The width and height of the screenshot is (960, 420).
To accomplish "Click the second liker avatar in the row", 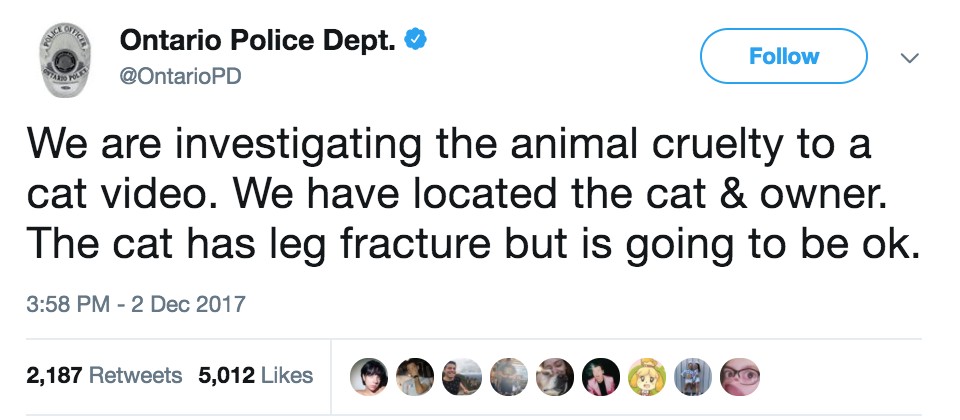I will point(415,376).
